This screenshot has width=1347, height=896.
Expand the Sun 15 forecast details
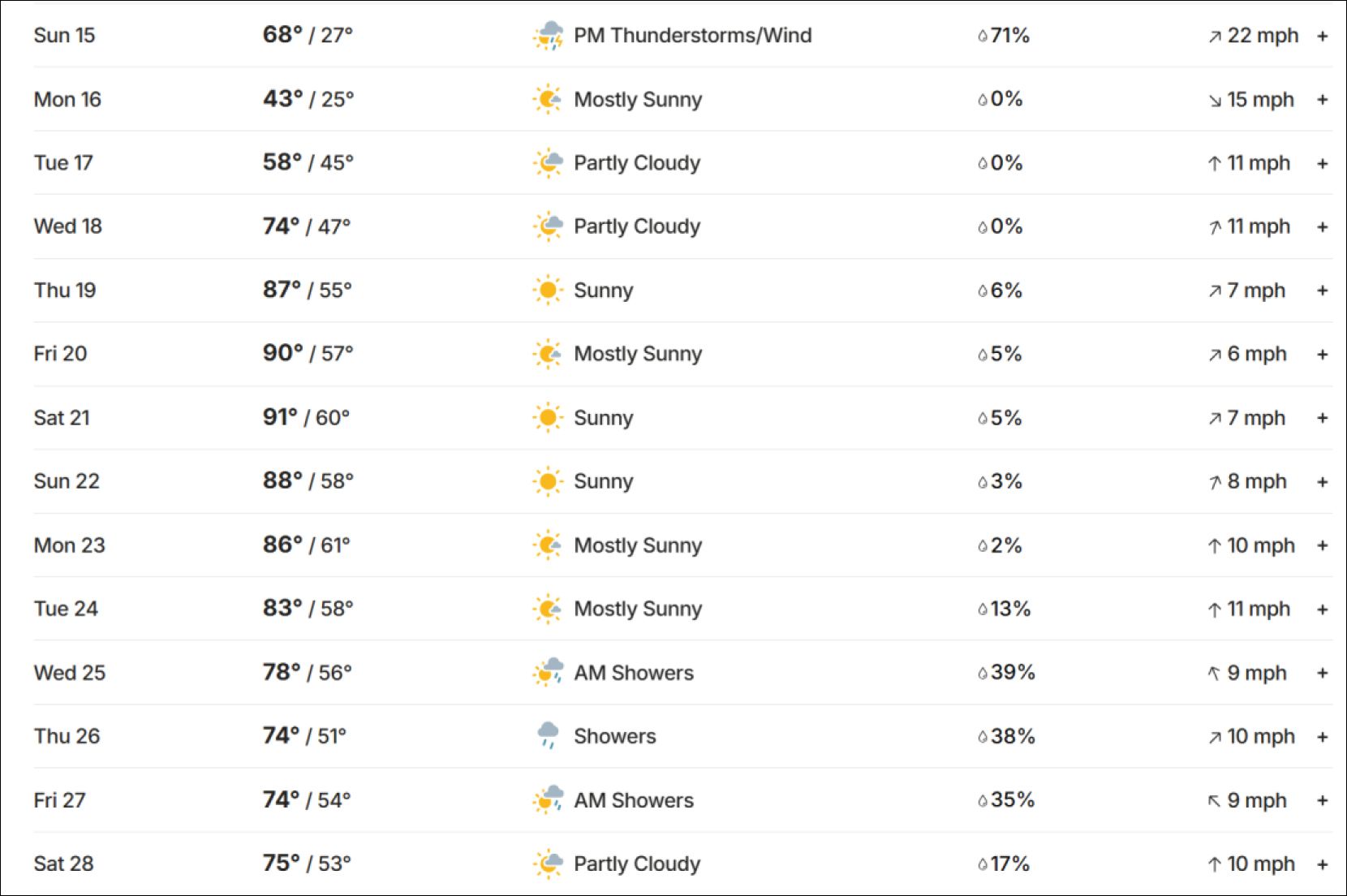click(x=1323, y=36)
